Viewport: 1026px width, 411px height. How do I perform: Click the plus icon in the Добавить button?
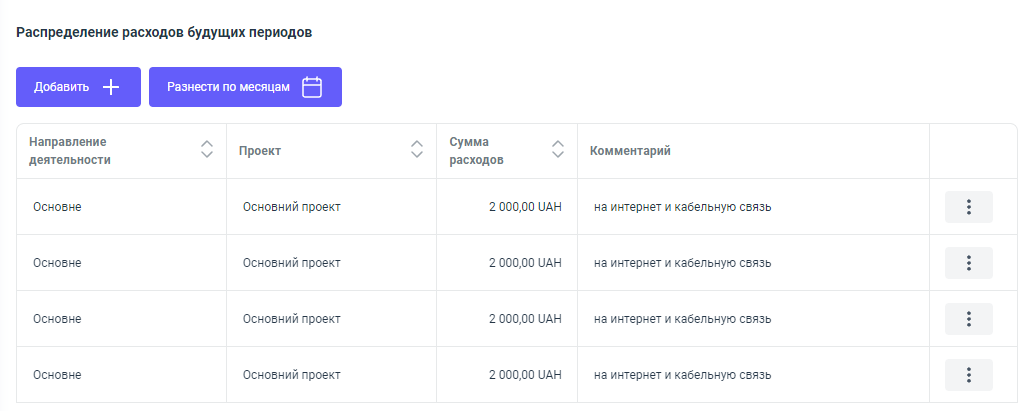point(111,87)
